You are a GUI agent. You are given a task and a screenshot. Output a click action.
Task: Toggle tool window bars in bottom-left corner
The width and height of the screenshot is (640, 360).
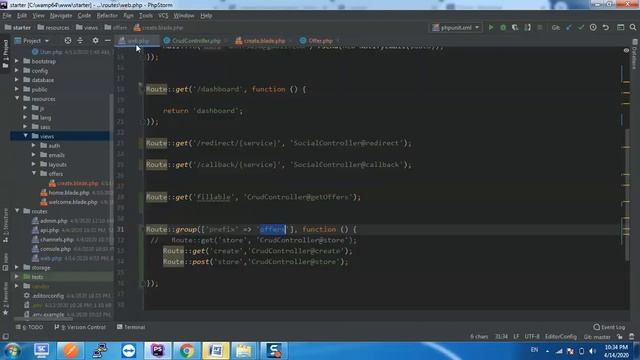(5, 337)
